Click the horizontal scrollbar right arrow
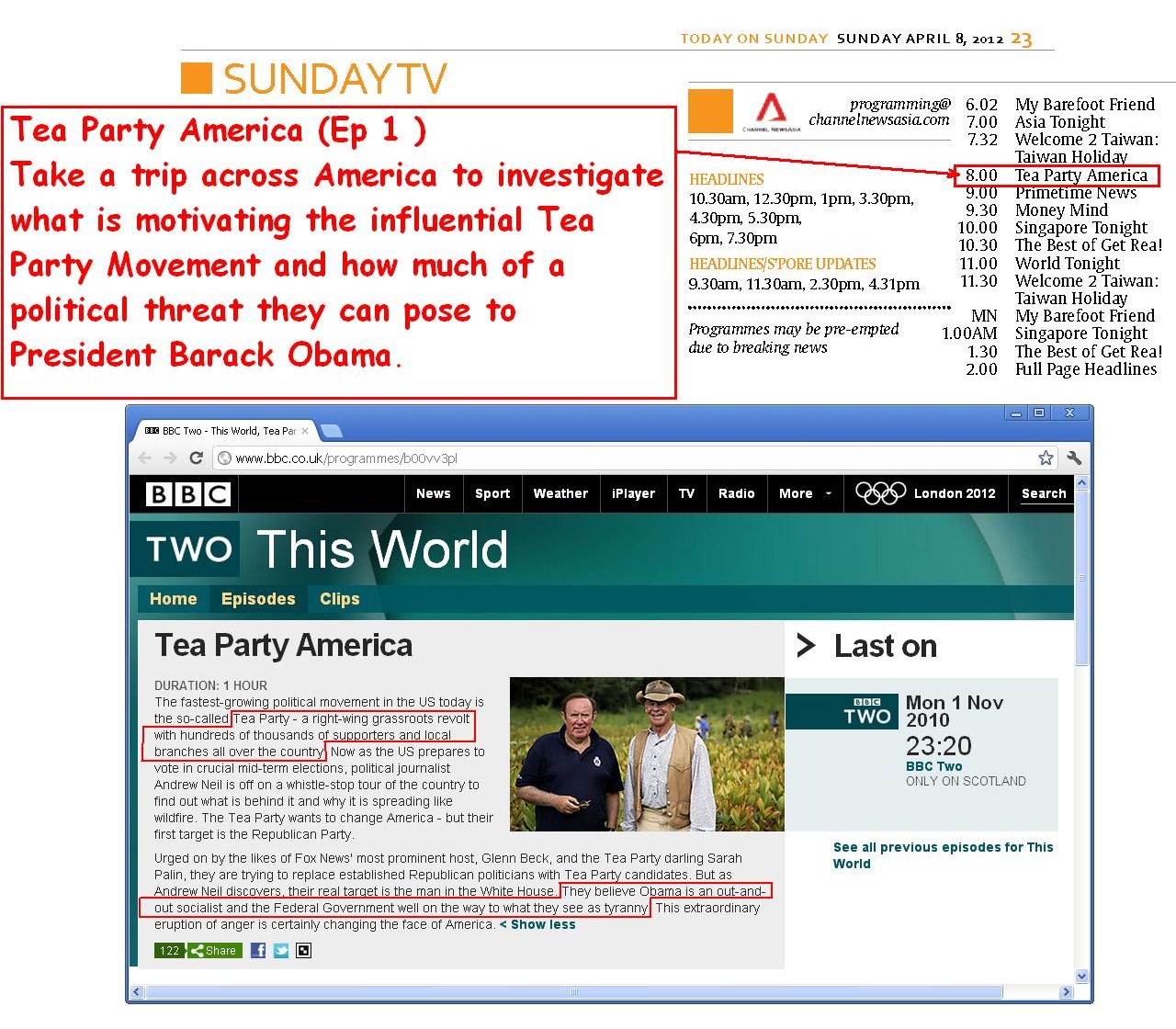This screenshot has height=1029, width=1176. tap(1066, 992)
